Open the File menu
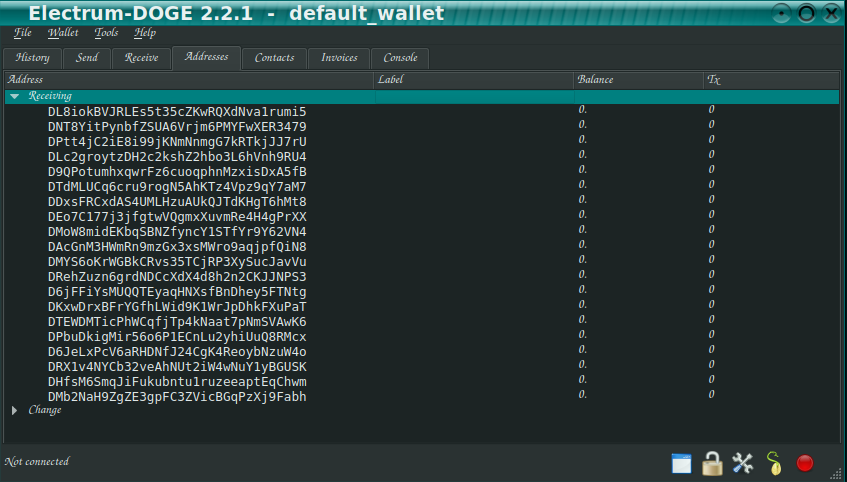The height and width of the screenshot is (482, 847). tap(23, 33)
